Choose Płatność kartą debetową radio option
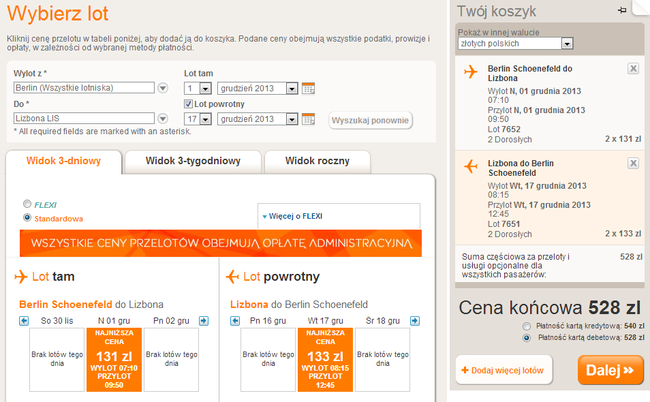 [x=526, y=338]
